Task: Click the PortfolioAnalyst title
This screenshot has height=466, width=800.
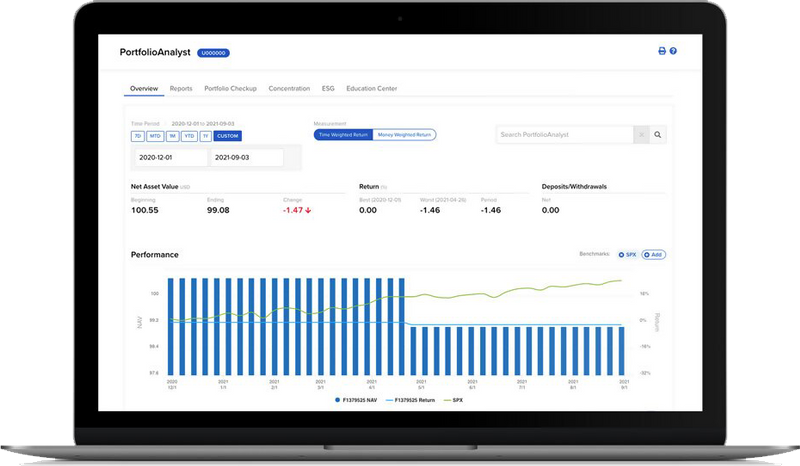Action: [x=155, y=52]
